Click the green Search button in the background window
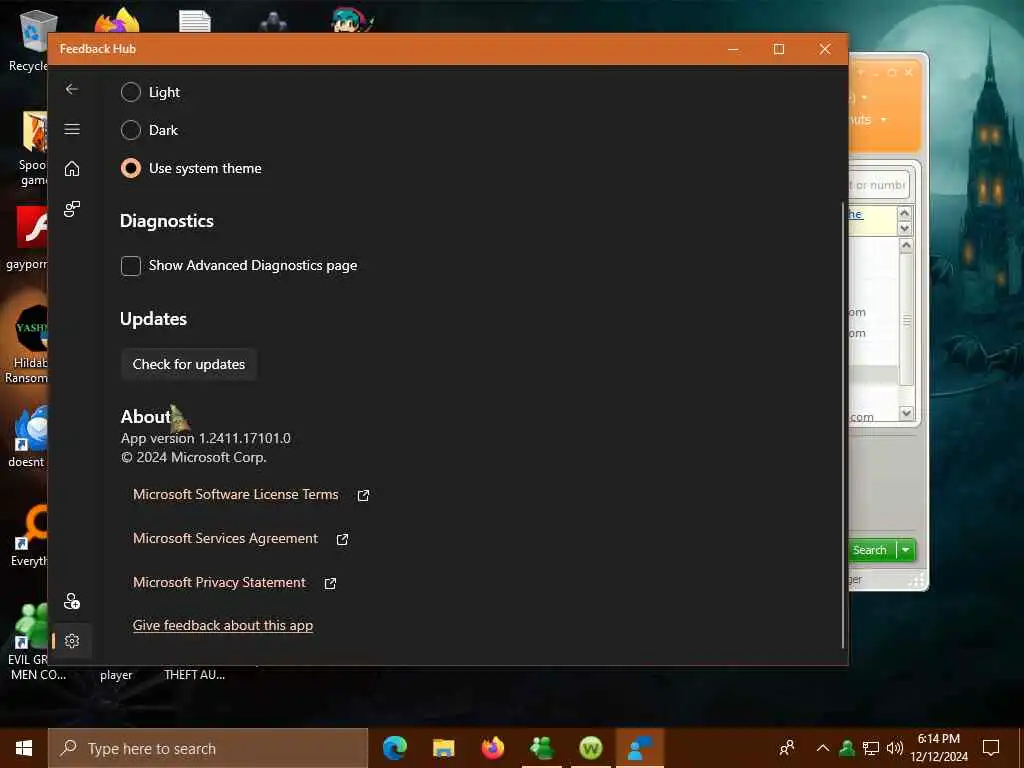The width and height of the screenshot is (1024, 768). (x=871, y=550)
